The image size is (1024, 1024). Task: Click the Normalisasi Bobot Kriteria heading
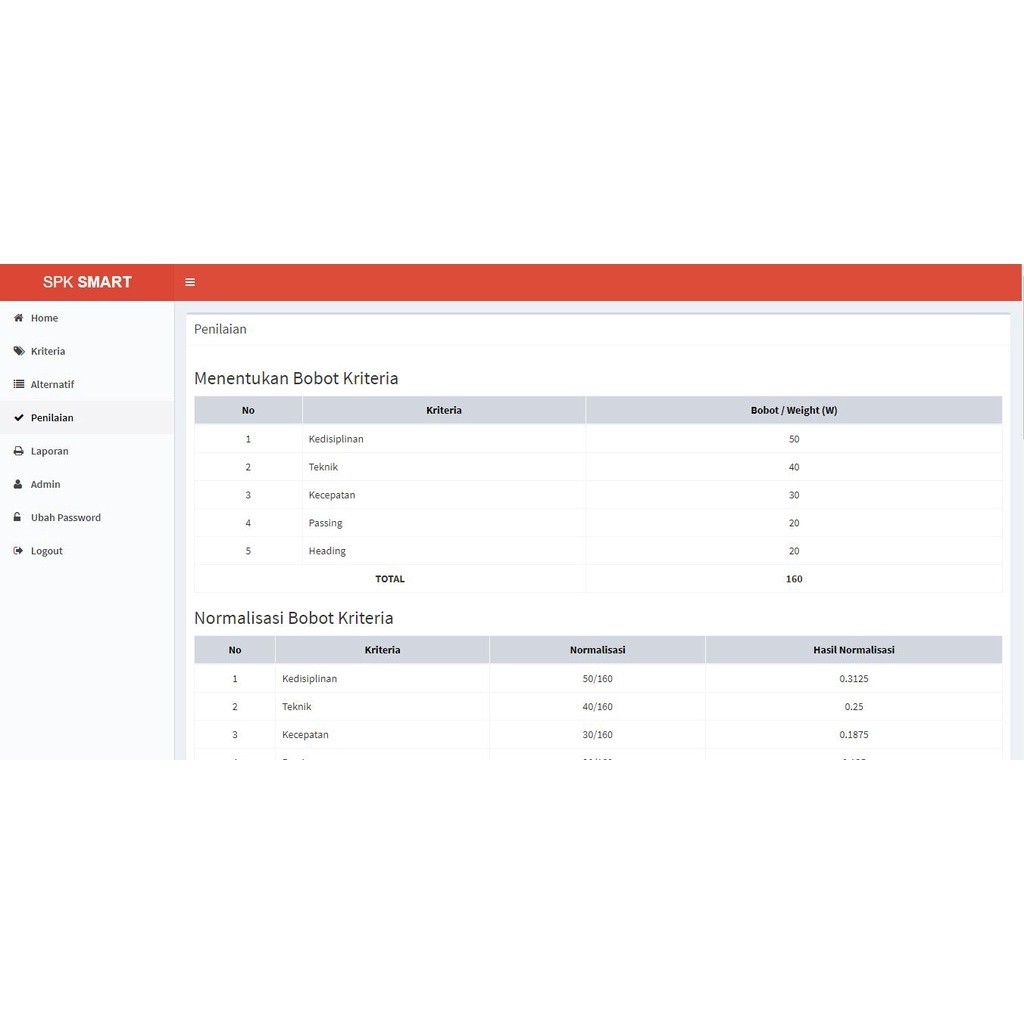coord(293,618)
